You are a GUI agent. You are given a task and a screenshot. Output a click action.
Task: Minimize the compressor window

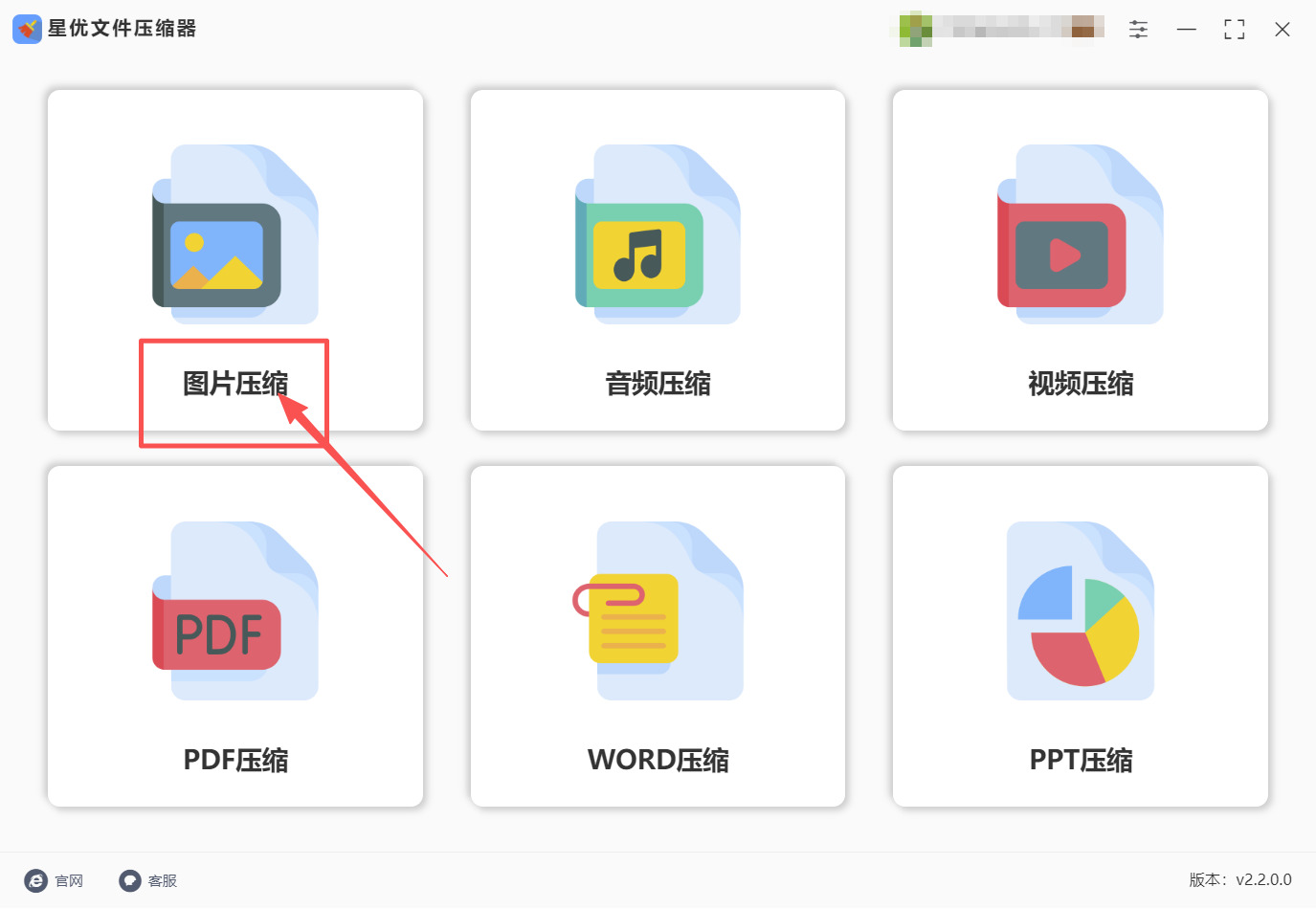(1187, 30)
